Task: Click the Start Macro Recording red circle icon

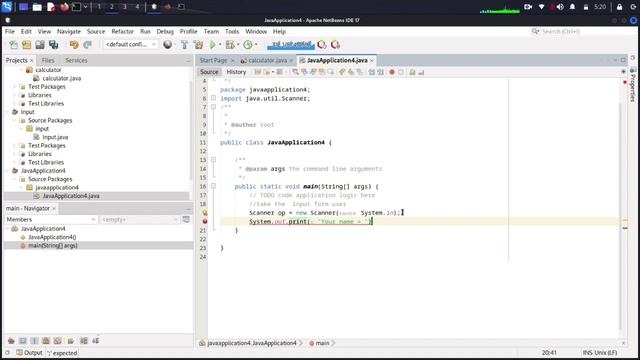Action: 392,72
